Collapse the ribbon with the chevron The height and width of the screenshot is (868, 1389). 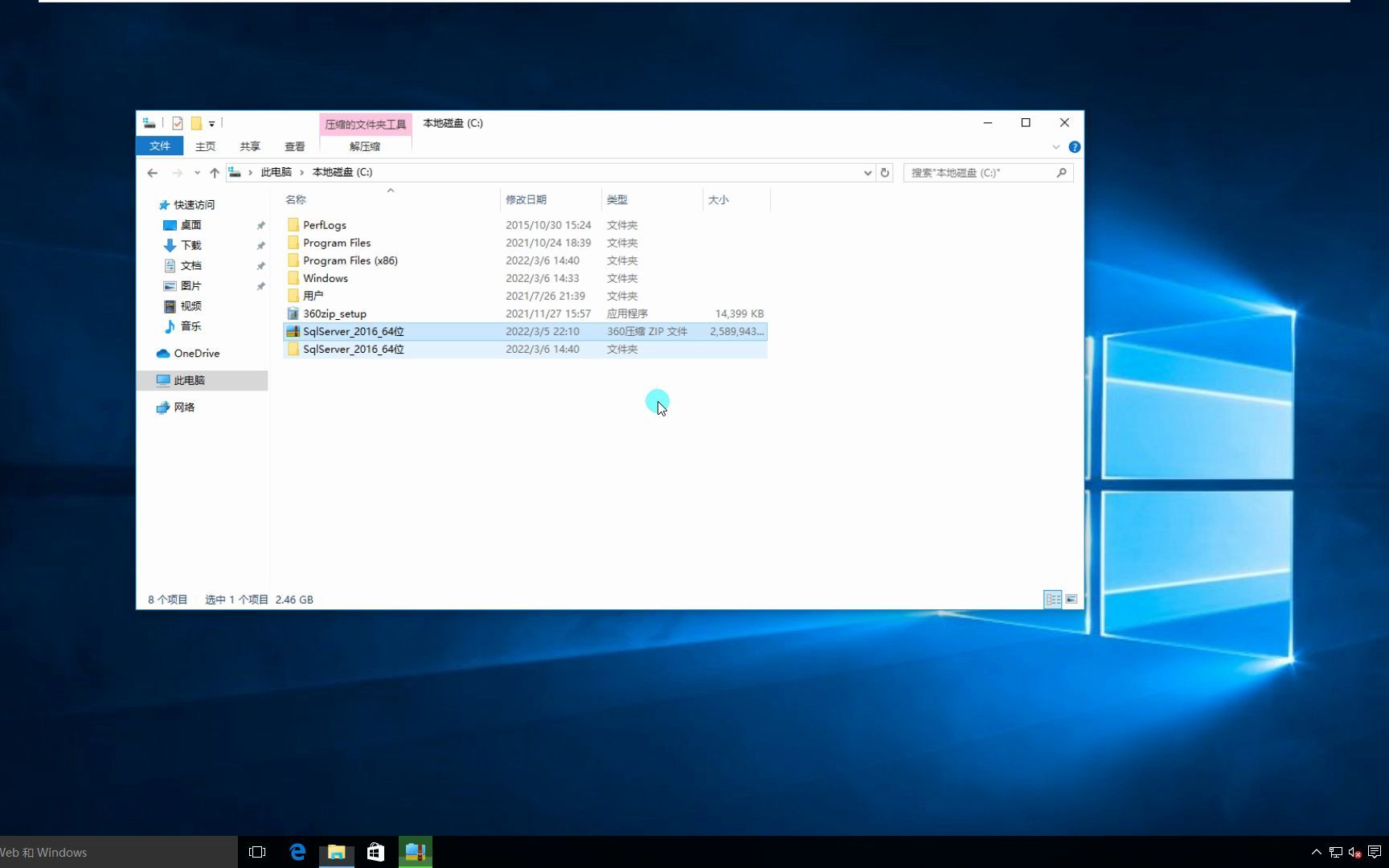tap(1055, 146)
